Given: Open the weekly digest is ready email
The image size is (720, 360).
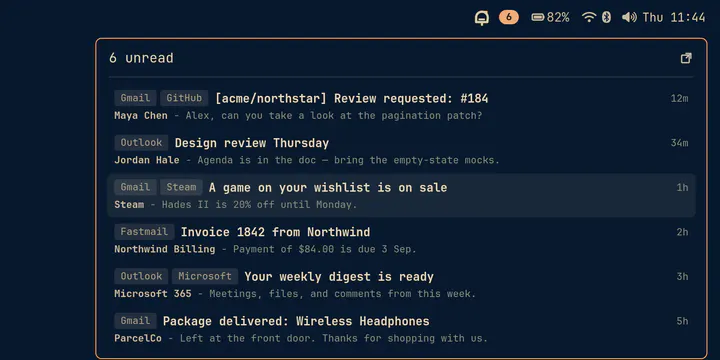Looking at the screenshot, I should [x=401, y=285].
